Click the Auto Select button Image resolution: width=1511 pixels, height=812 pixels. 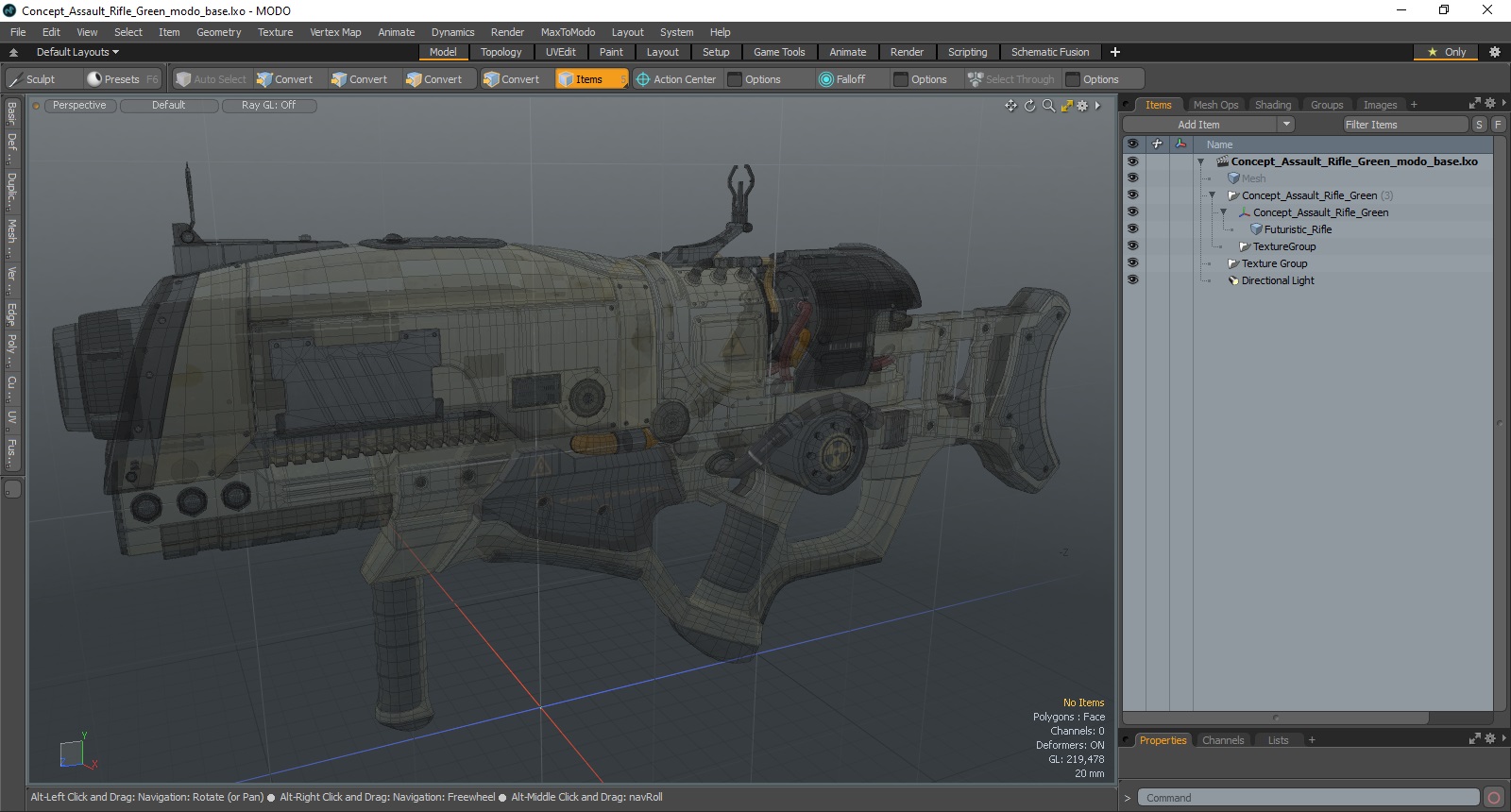pos(212,79)
